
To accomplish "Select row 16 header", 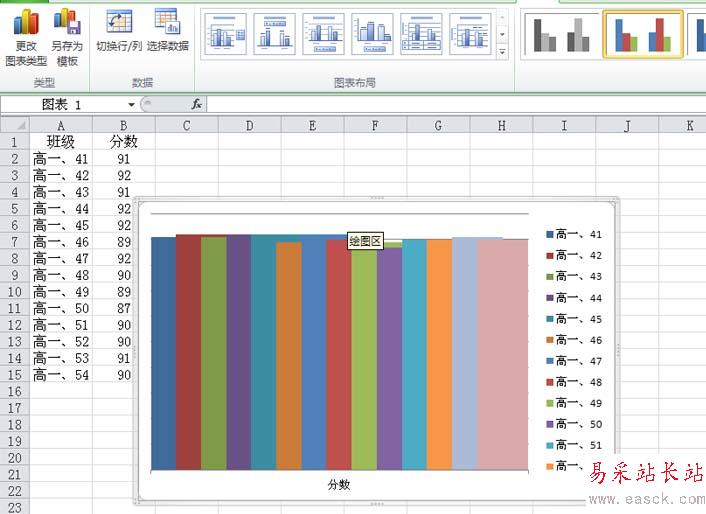I will click(x=14, y=391).
